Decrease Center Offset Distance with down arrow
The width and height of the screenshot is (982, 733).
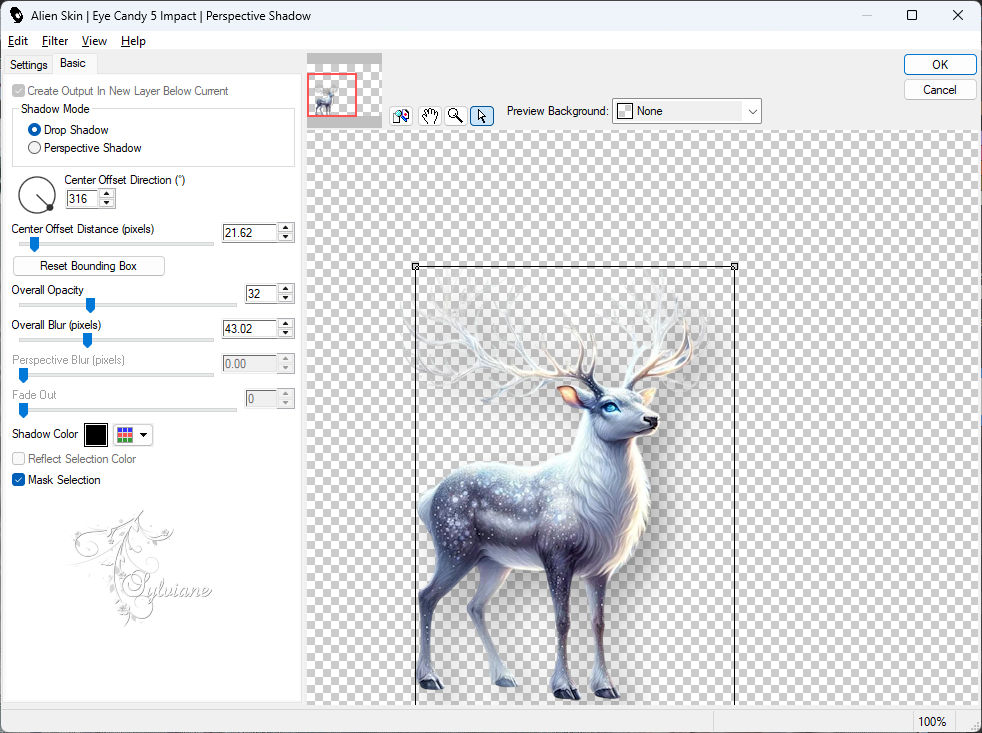(286, 237)
